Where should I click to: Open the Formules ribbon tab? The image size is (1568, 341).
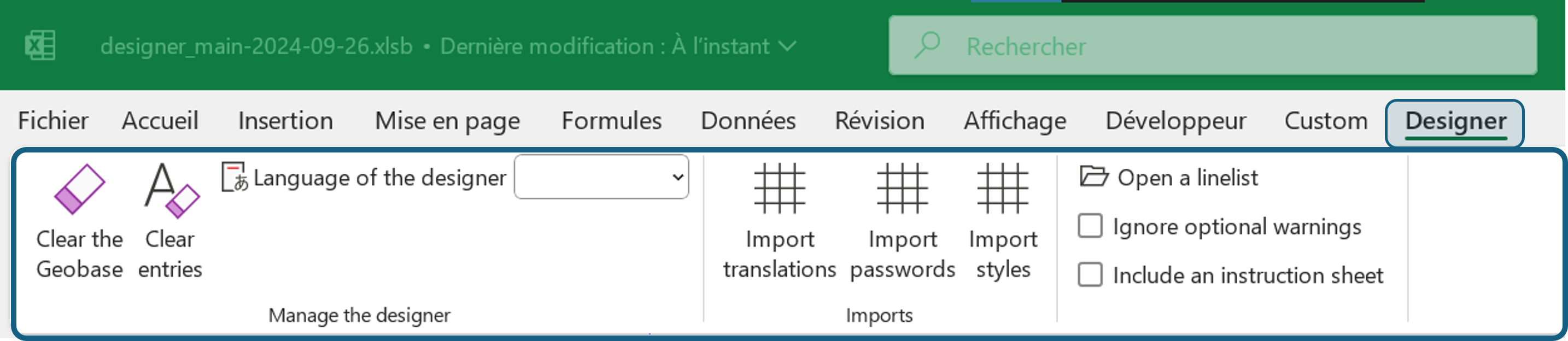[611, 121]
